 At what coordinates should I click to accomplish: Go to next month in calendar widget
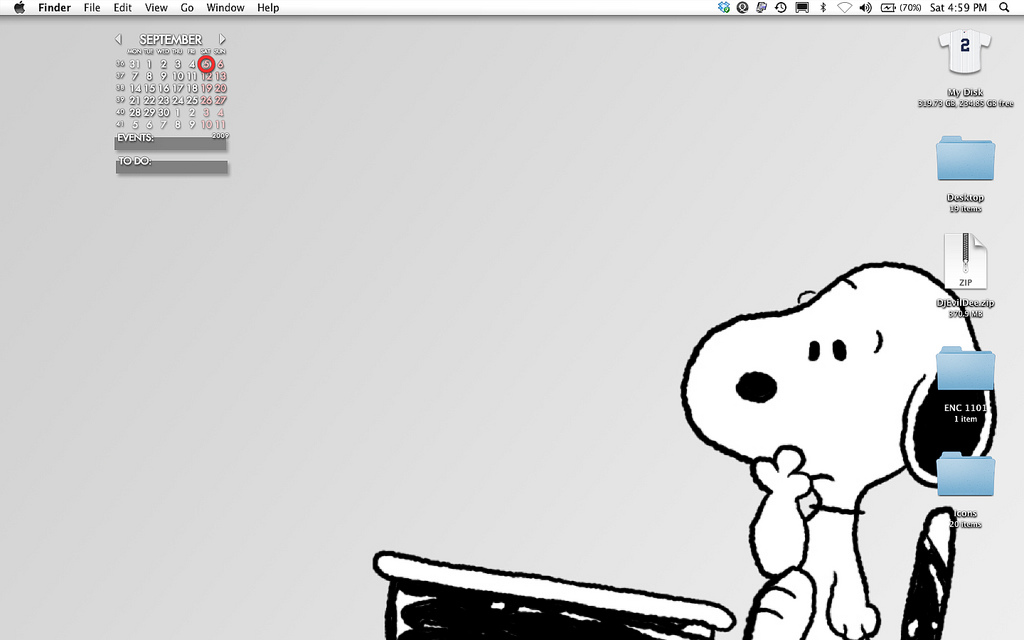click(x=222, y=39)
